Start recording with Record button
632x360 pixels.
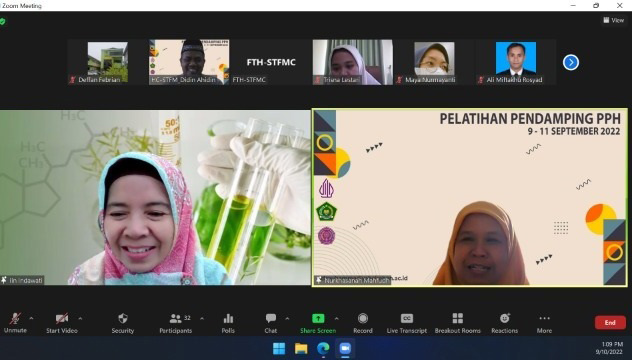(363, 323)
